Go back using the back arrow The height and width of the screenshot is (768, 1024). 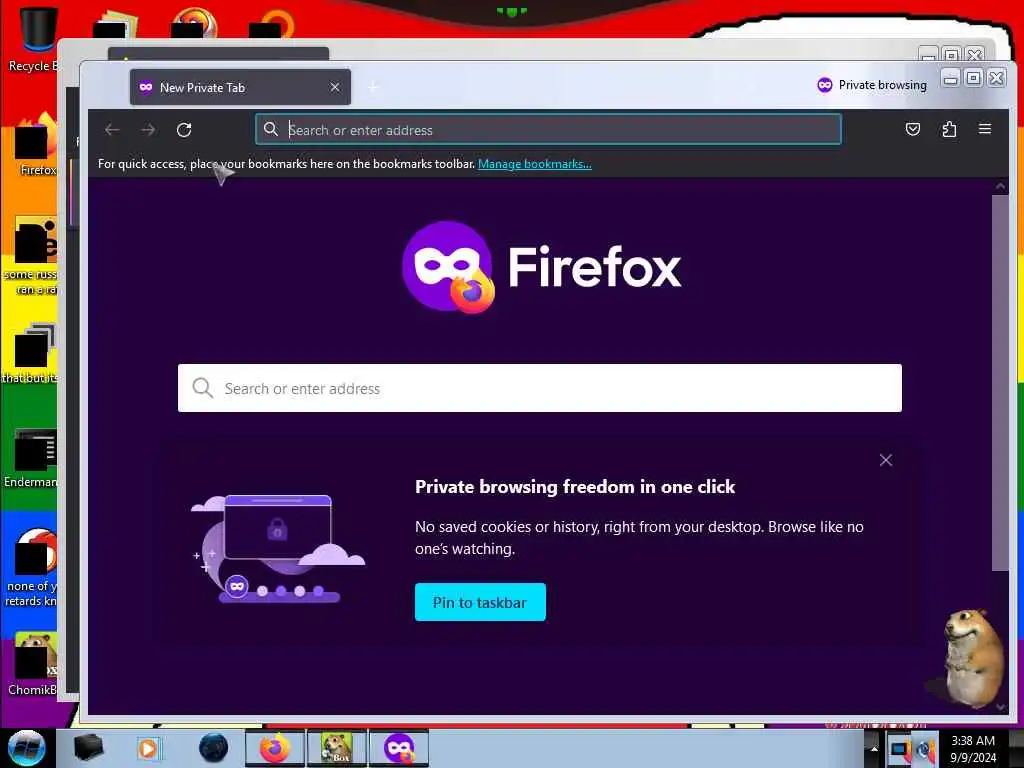click(x=112, y=130)
